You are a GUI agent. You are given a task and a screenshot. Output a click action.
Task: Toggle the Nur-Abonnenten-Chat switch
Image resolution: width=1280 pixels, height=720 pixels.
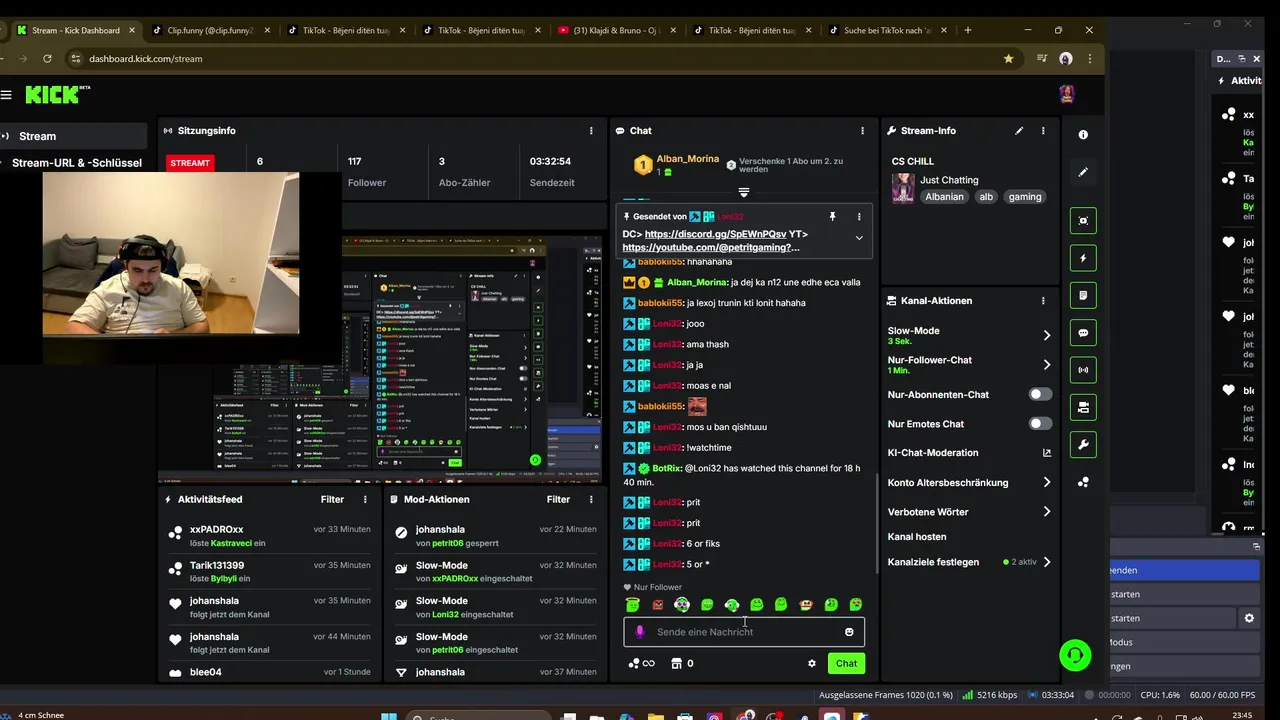click(1040, 394)
